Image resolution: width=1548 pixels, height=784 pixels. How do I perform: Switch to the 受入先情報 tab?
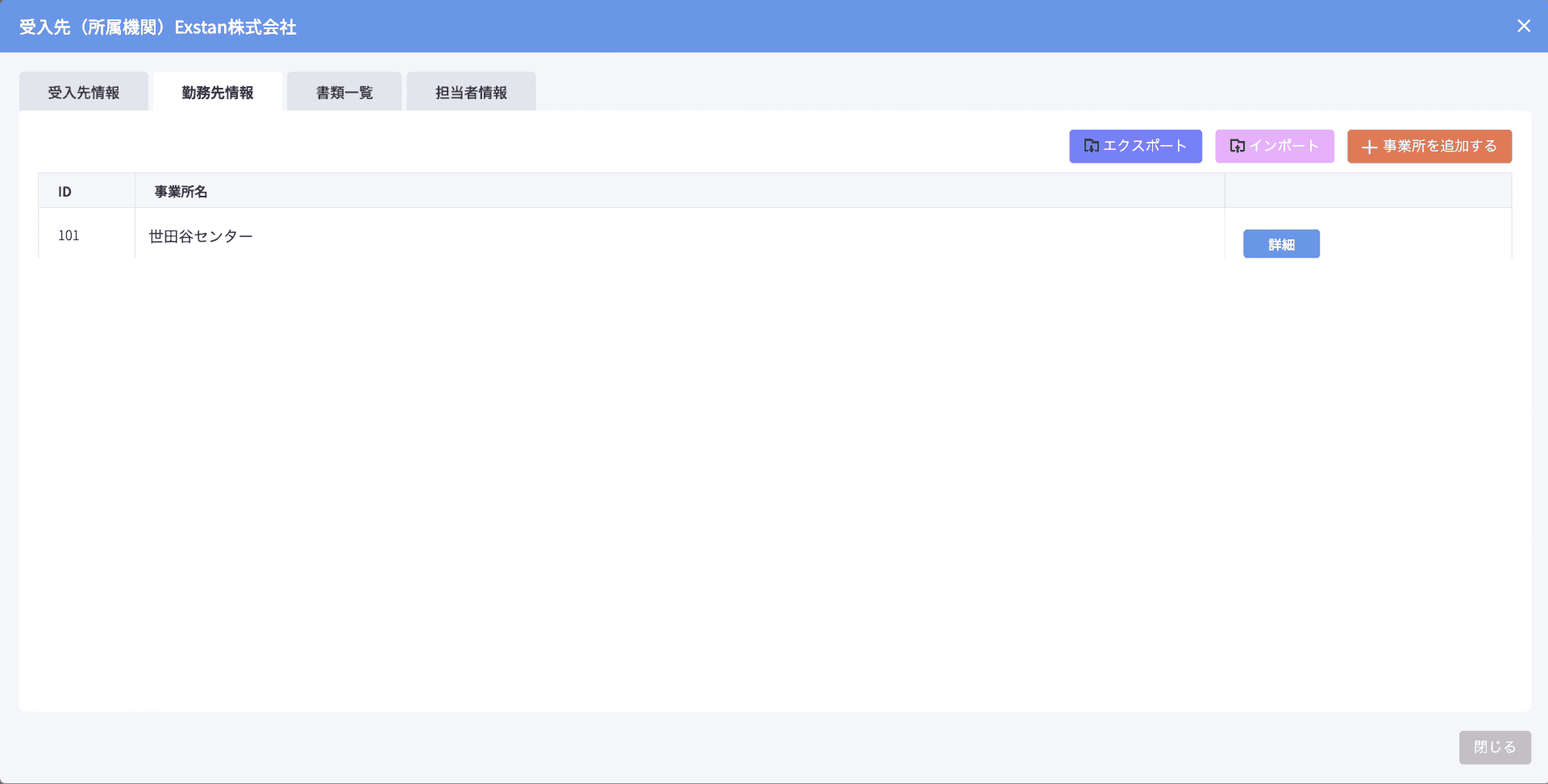[x=84, y=93]
